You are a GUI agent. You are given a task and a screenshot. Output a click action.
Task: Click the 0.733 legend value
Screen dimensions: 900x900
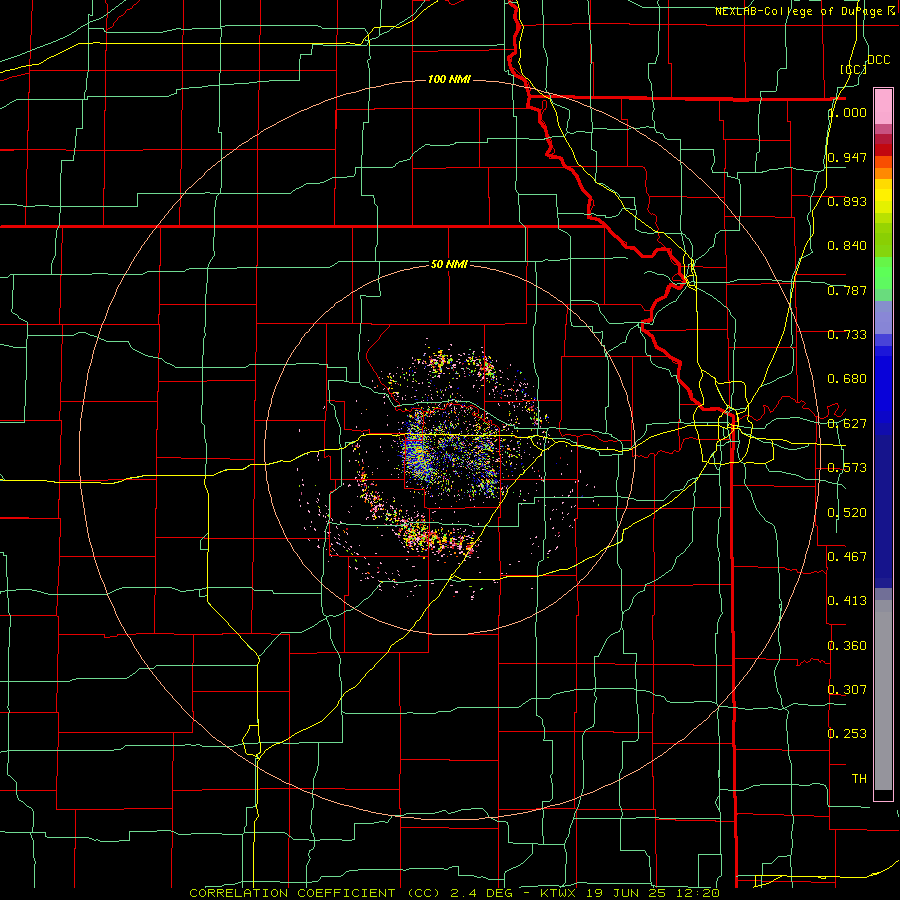coord(847,335)
